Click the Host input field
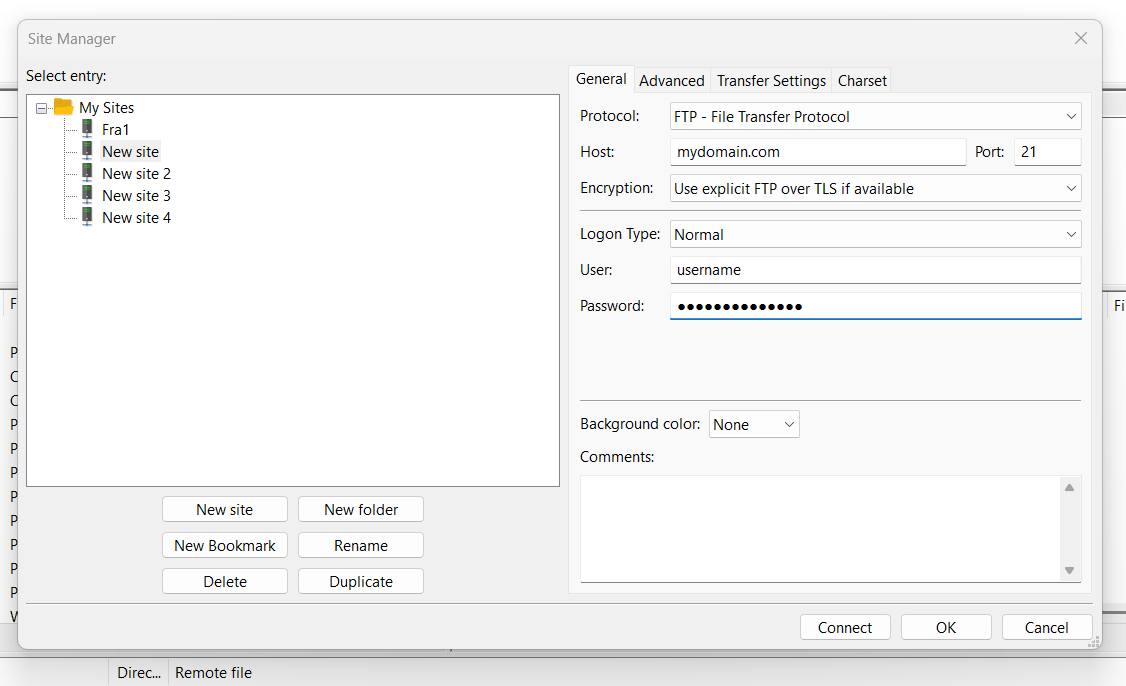The width and height of the screenshot is (1126, 686). tap(818, 152)
